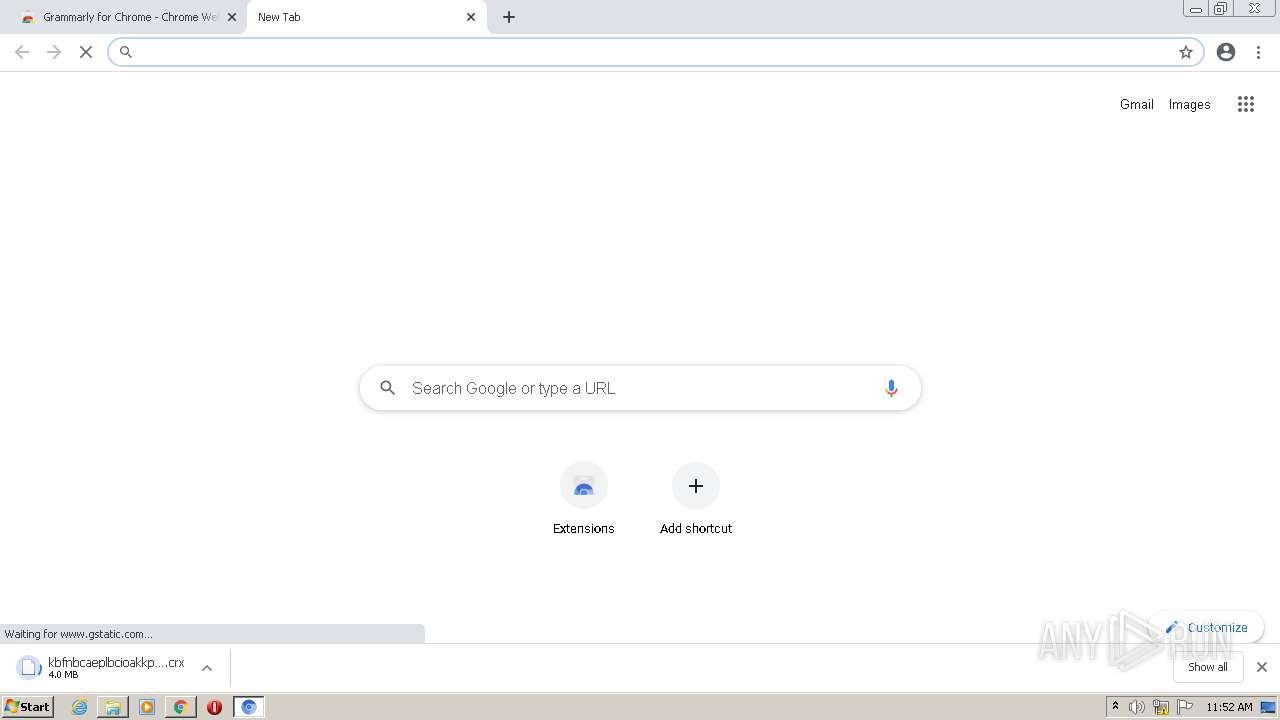Select the New Tab tab
The height and width of the screenshot is (720, 1280).
tap(367, 17)
